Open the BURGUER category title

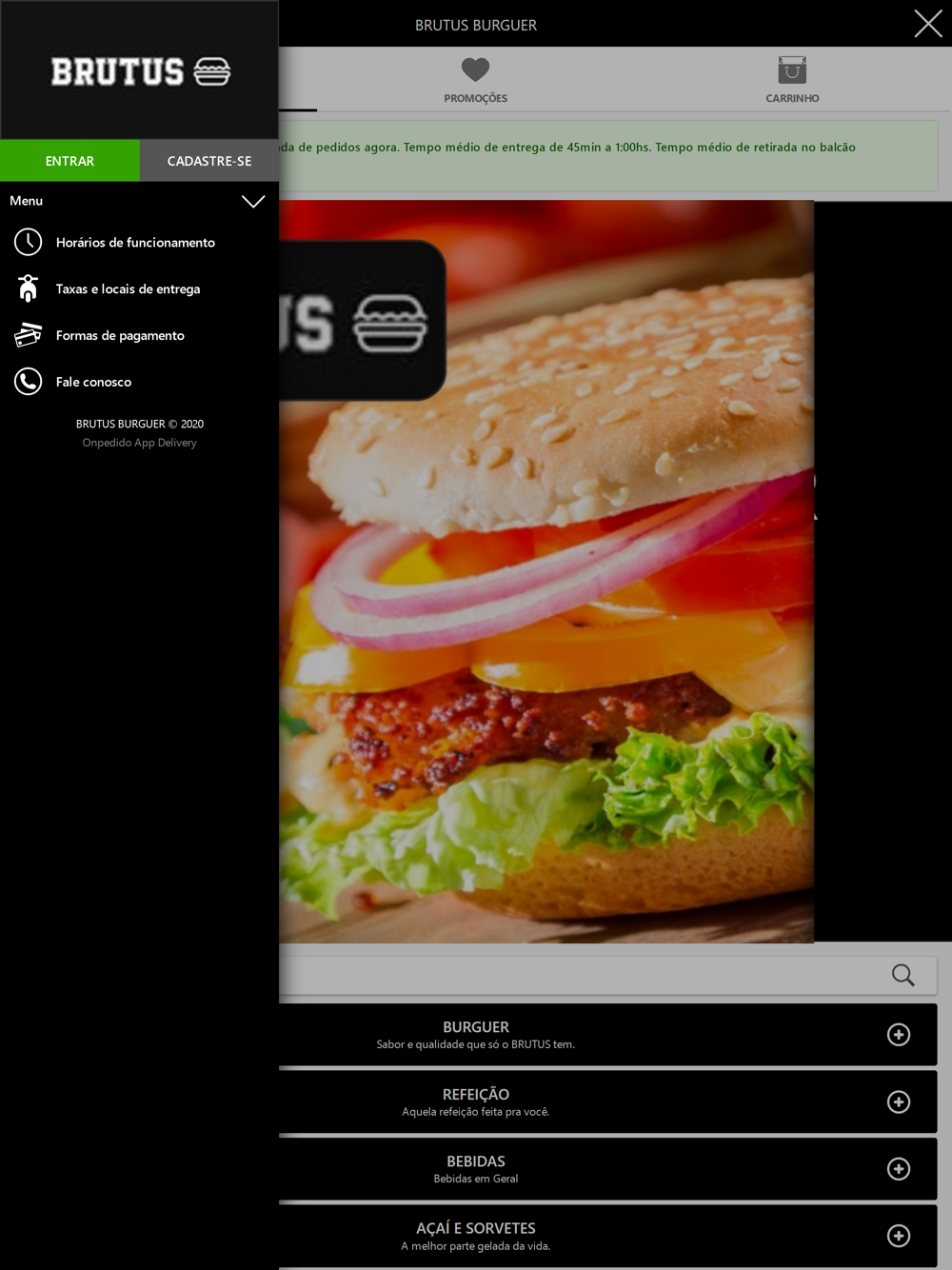(476, 1027)
